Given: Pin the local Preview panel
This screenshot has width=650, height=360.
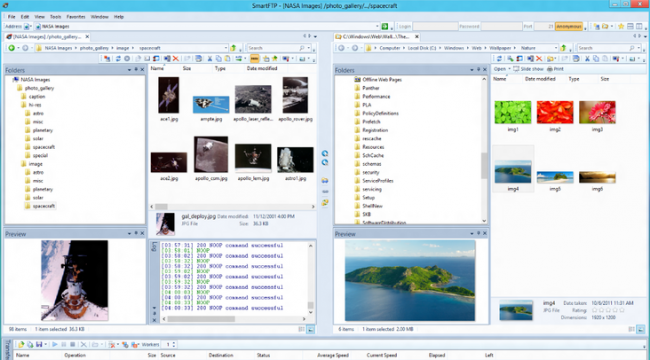Looking at the screenshot, I should 478,234.
